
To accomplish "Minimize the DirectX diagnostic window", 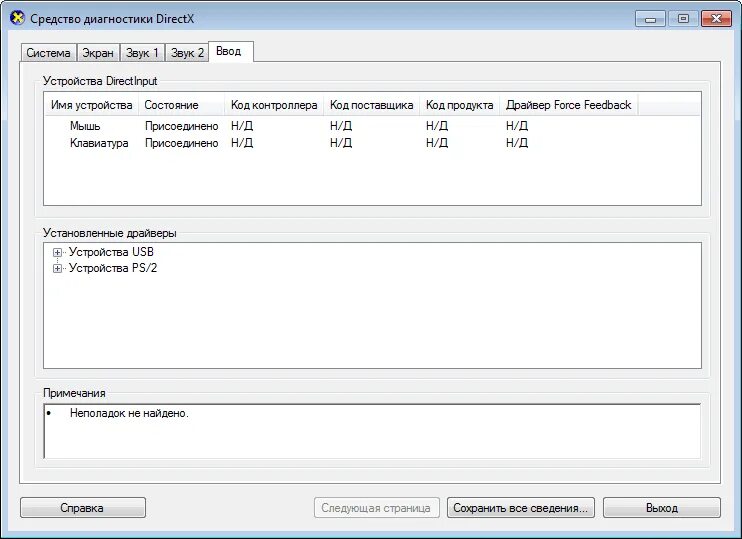I will [x=651, y=19].
